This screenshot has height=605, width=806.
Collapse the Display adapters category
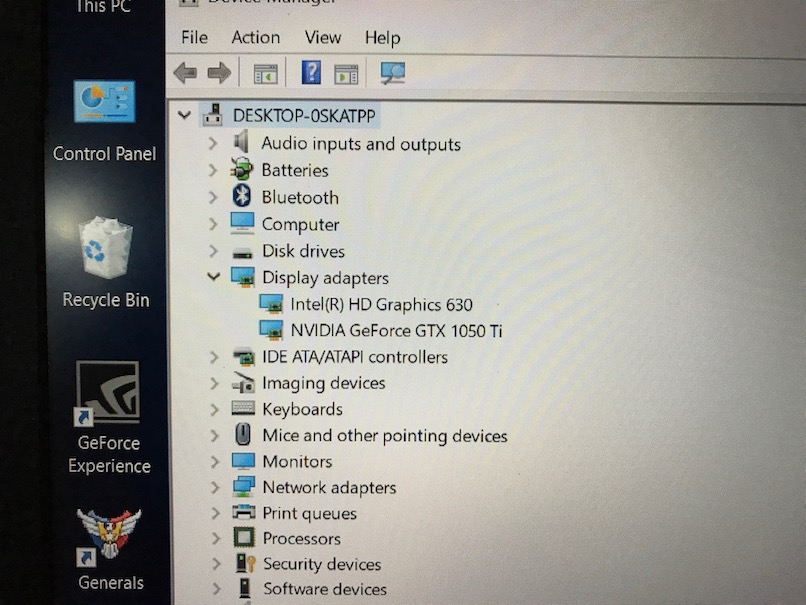coord(214,277)
